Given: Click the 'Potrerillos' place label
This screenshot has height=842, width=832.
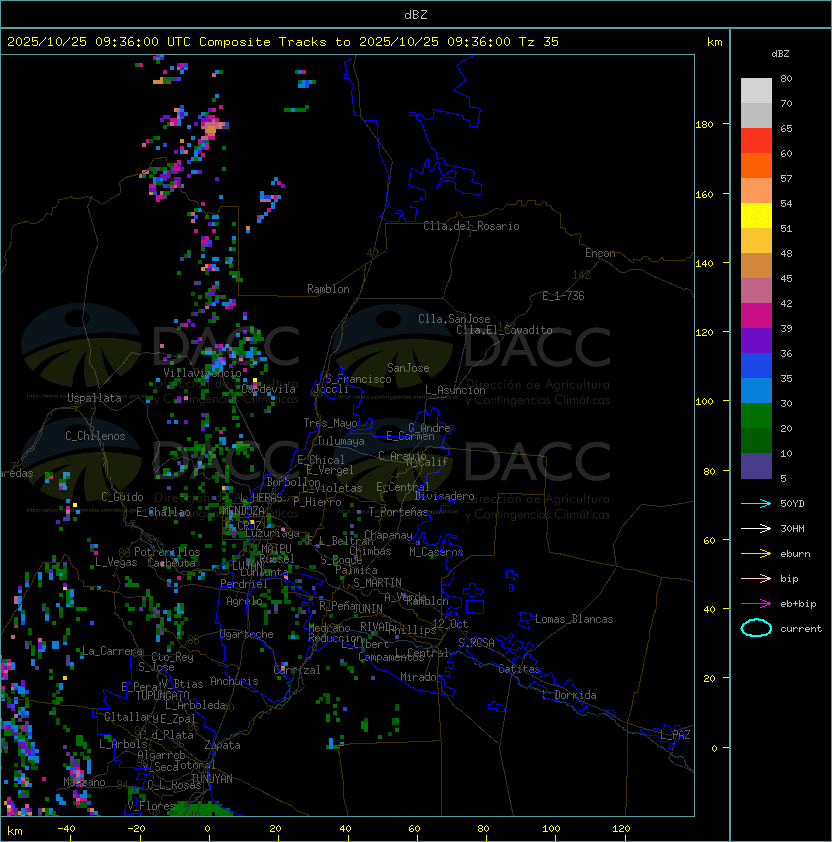Looking at the screenshot, I should pos(167,552).
